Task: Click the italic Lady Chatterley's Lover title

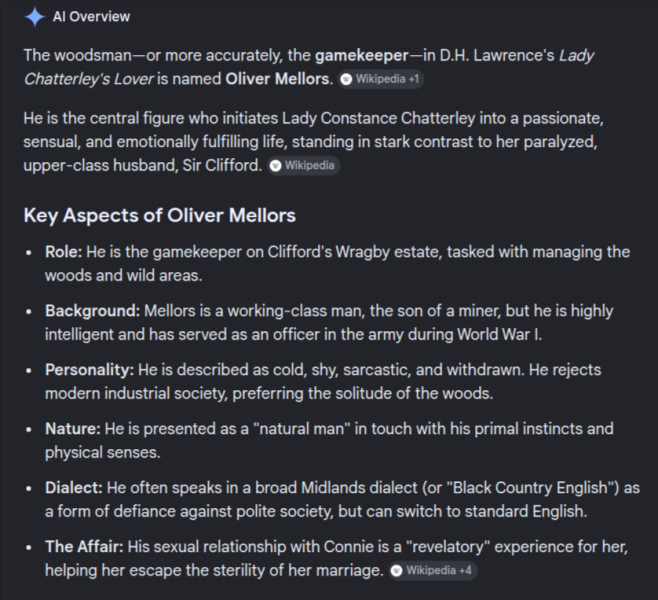Action: coord(309,67)
